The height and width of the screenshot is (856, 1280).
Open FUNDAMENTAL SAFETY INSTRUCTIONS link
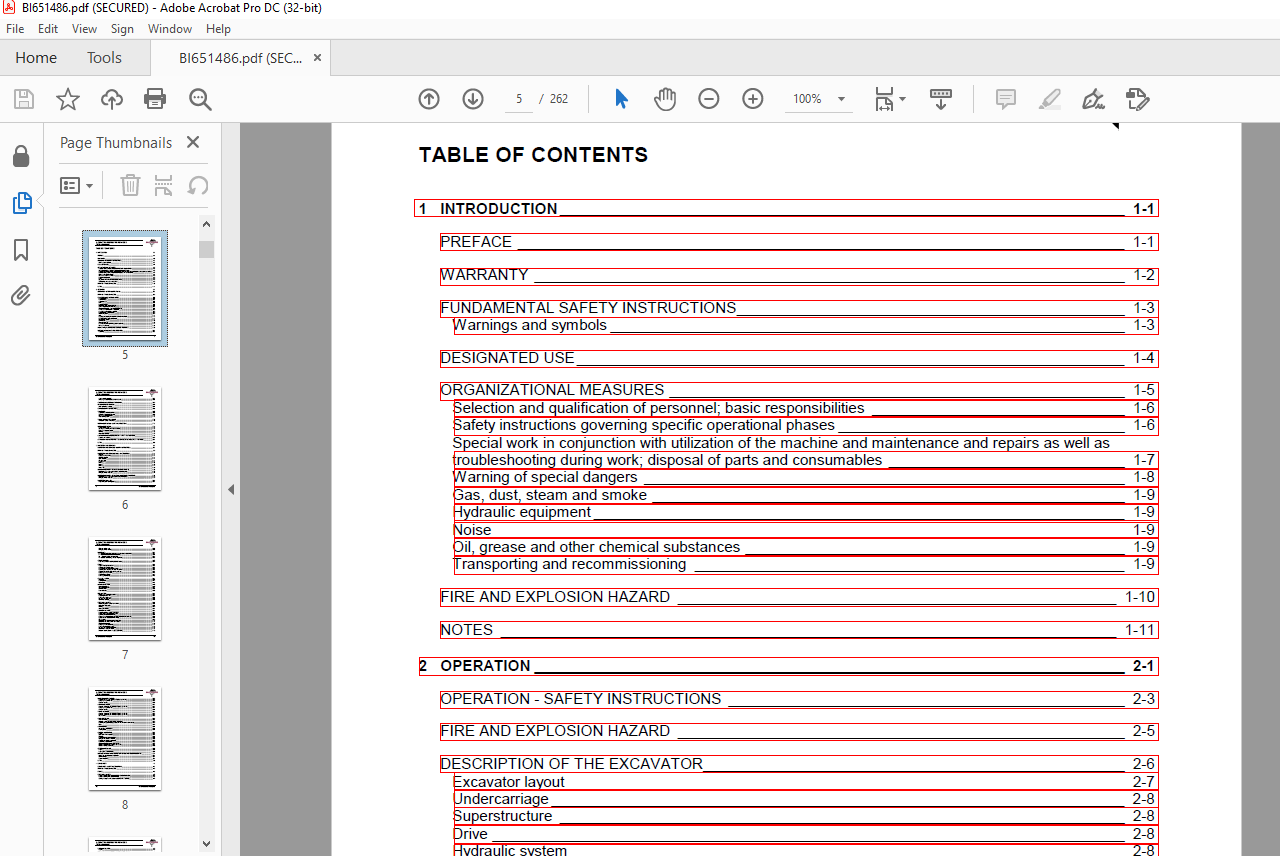pos(799,308)
